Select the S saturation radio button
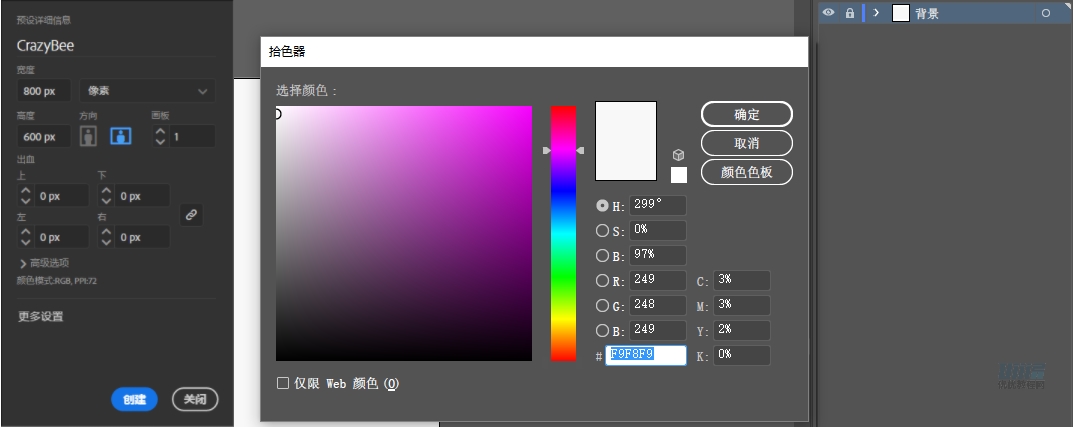 coord(602,230)
